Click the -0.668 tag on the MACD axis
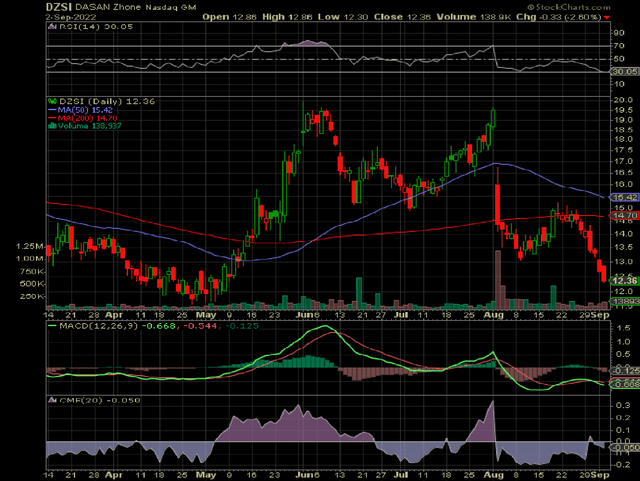Image resolution: width=640 pixels, height=481 pixels. click(x=624, y=384)
